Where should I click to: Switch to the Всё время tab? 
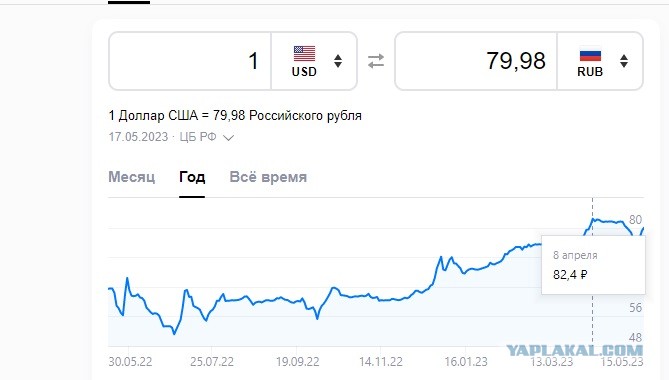click(268, 177)
